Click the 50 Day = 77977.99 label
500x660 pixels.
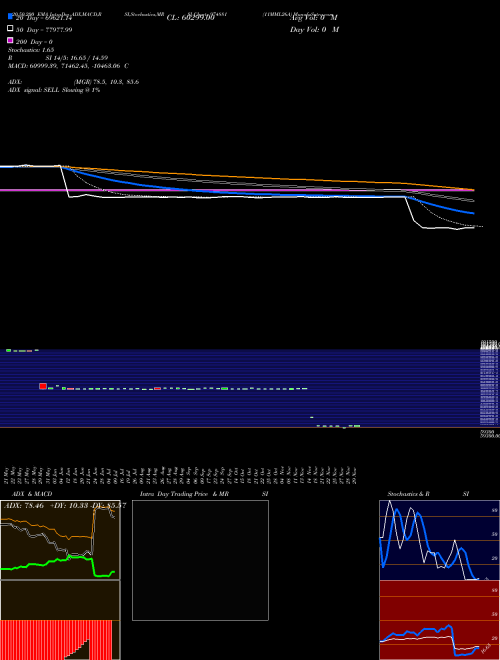(44, 30)
